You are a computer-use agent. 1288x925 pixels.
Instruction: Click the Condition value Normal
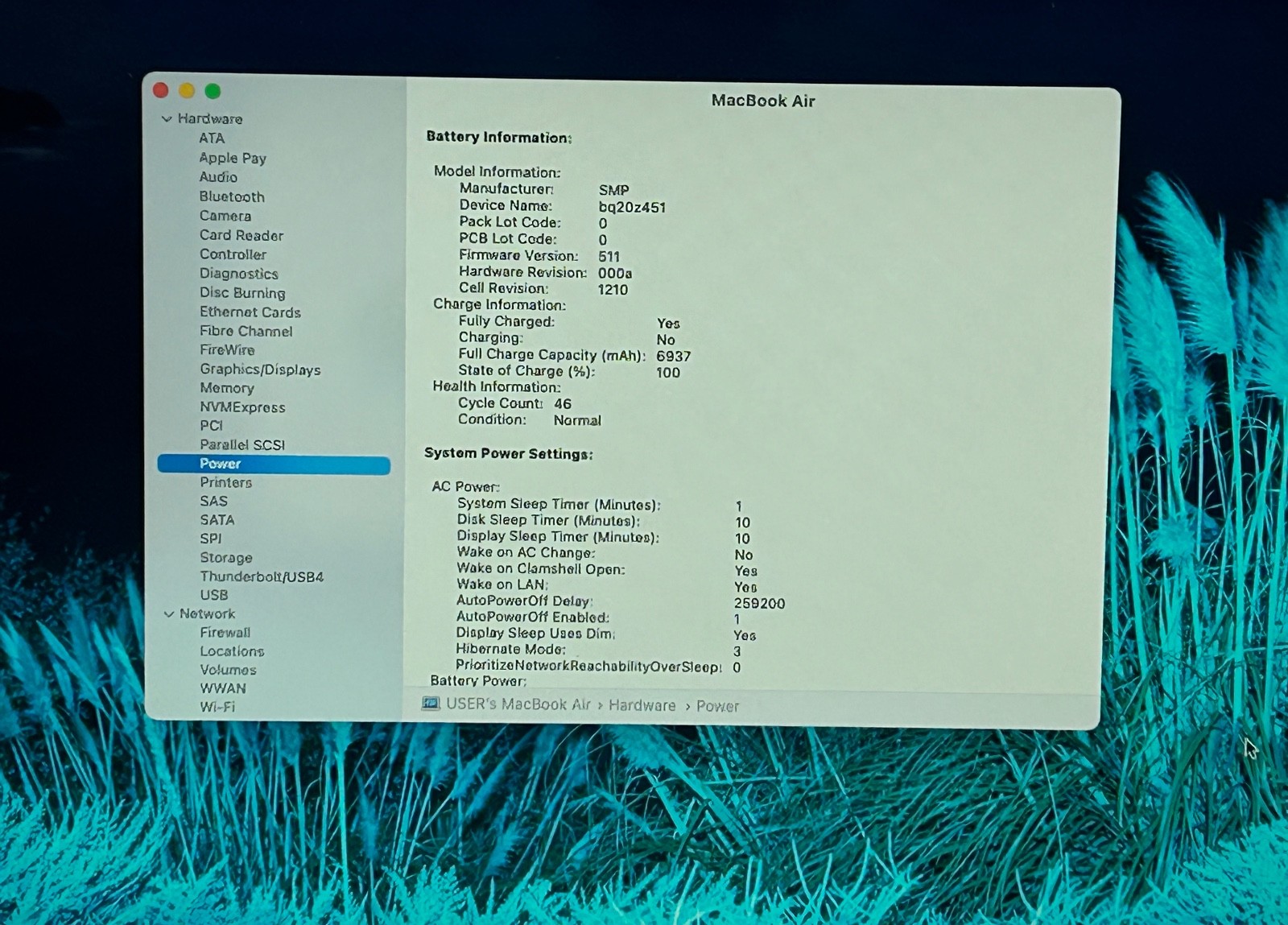tap(577, 420)
